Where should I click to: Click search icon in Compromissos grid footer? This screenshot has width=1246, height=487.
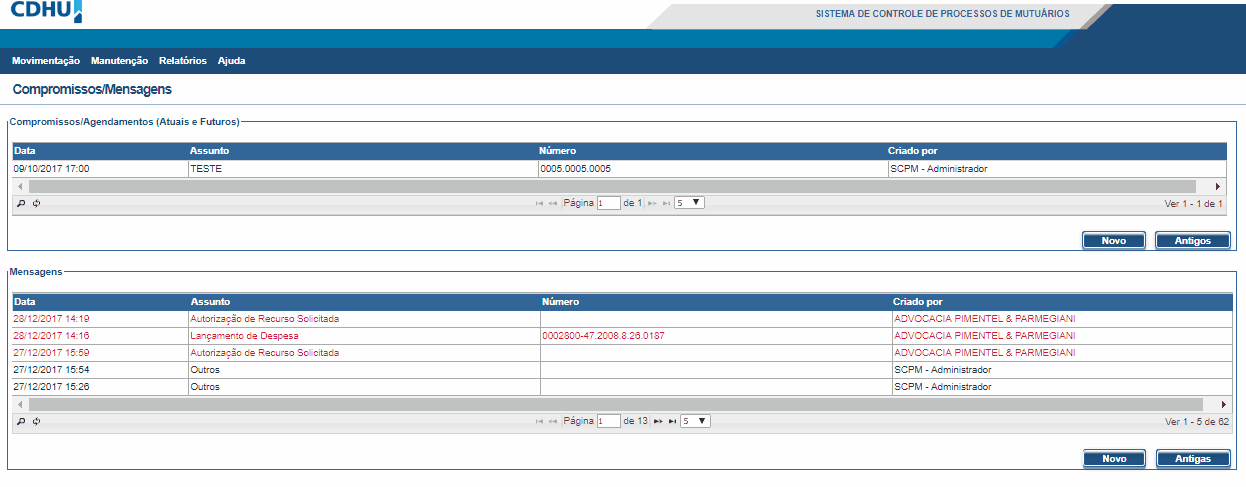20,203
